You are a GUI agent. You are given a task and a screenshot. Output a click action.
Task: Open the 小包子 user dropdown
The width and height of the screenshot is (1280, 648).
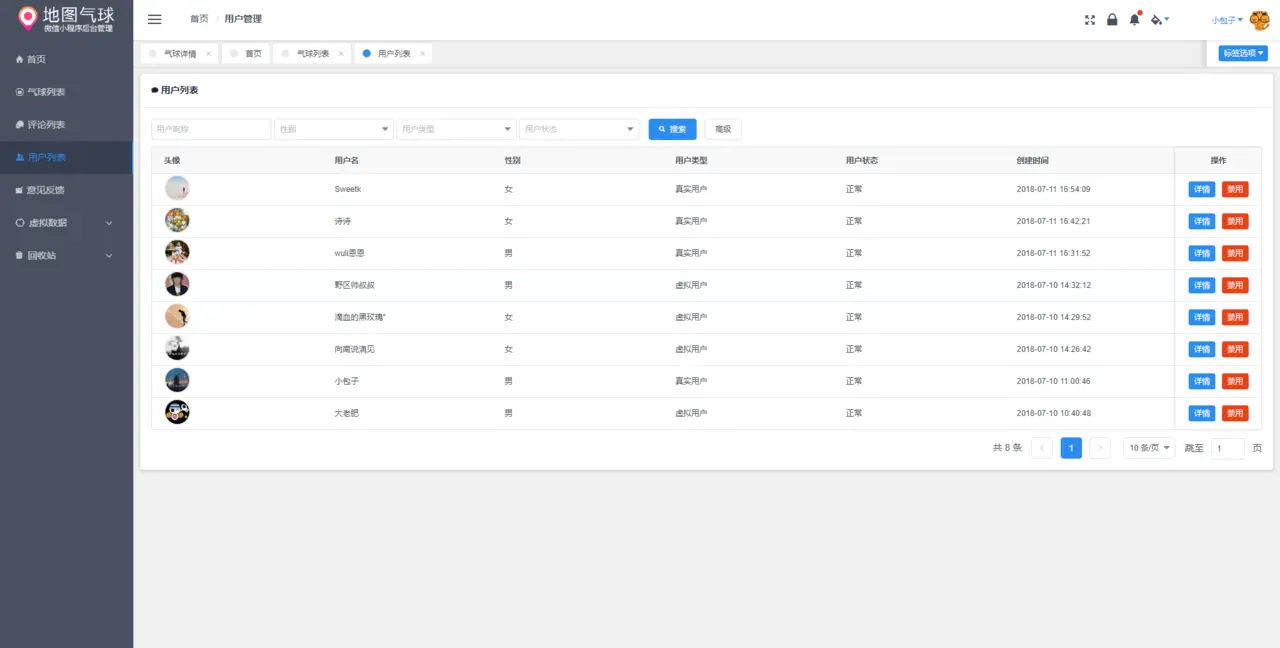[x=1227, y=20]
